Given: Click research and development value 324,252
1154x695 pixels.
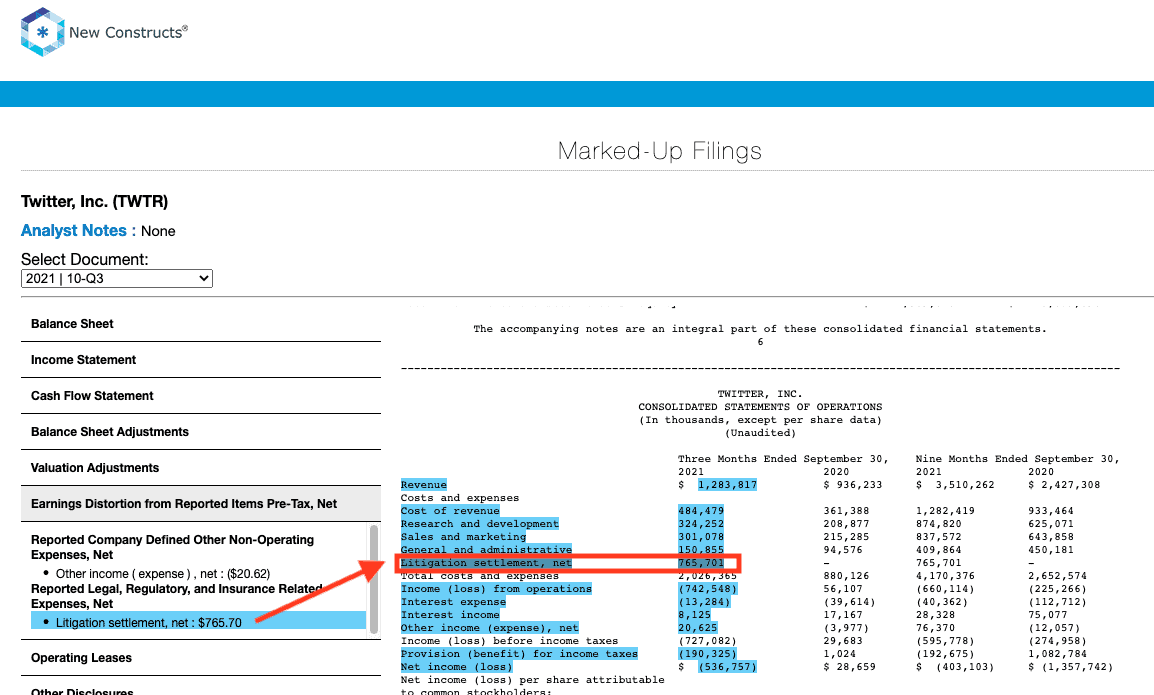Looking at the screenshot, I should click(701, 523).
